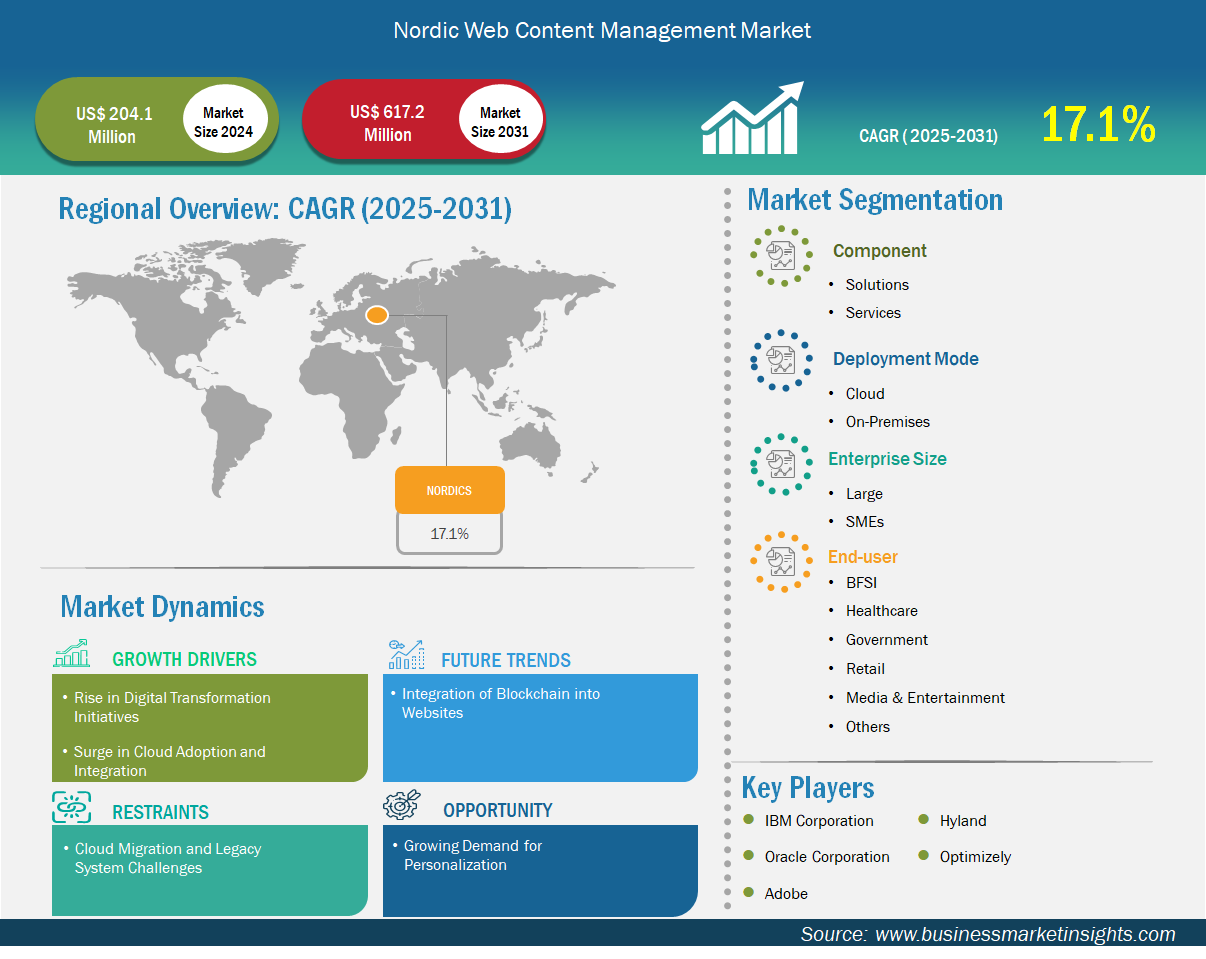
Task: Click Optimizely in Key Players list
Action: [975, 857]
